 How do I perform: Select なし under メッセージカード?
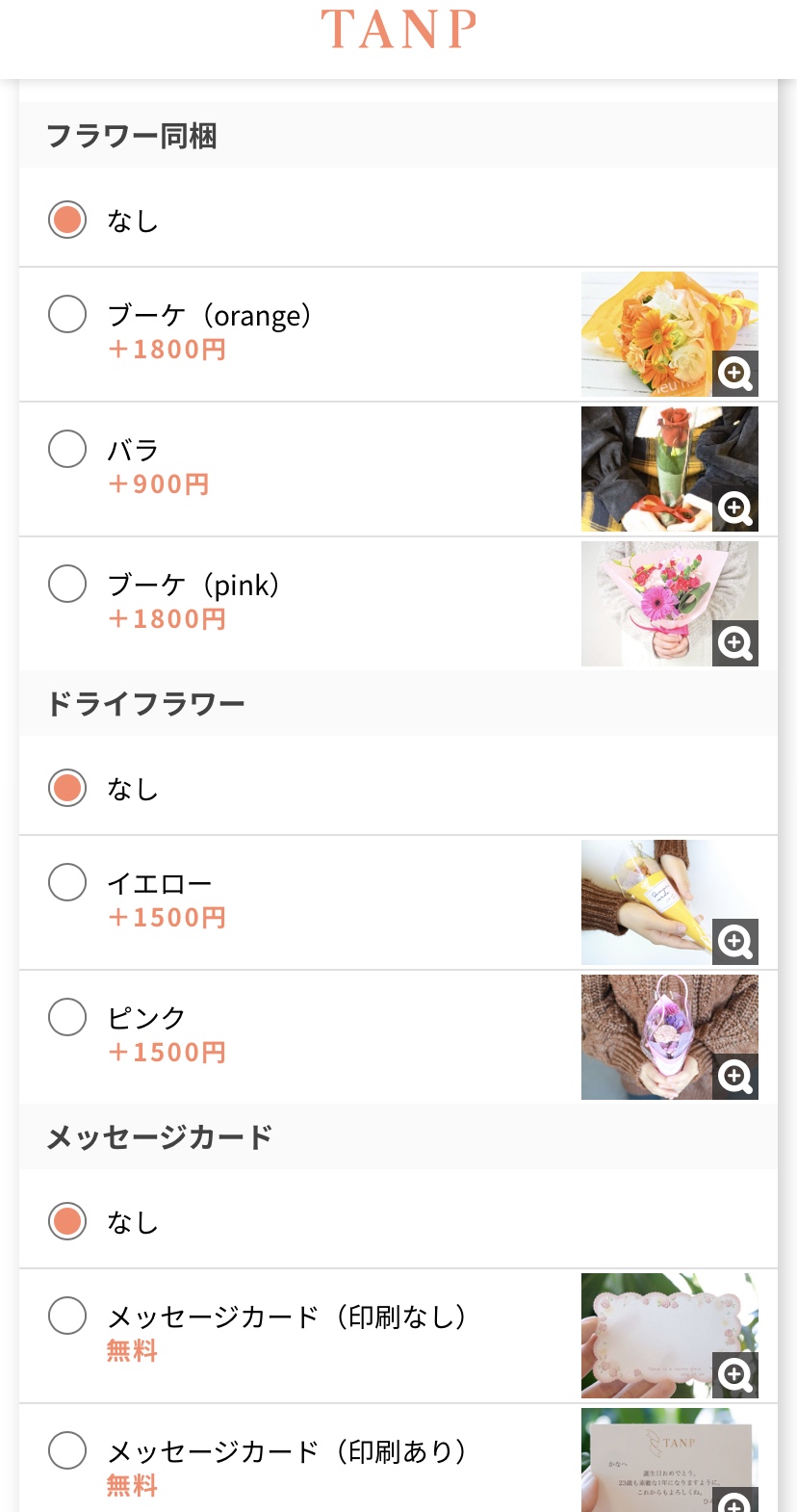click(67, 1221)
